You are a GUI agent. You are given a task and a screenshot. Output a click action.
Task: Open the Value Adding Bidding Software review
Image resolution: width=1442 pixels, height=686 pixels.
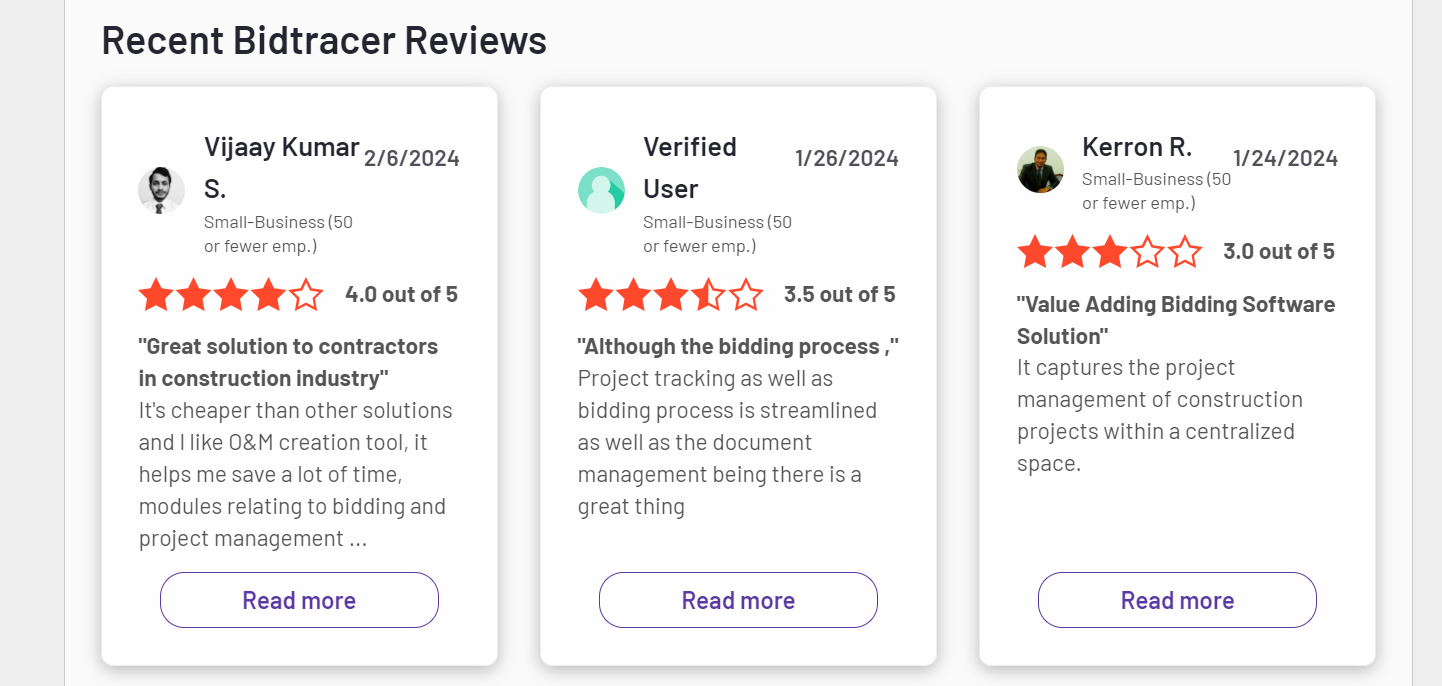pyautogui.click(x=1176, y=320)
